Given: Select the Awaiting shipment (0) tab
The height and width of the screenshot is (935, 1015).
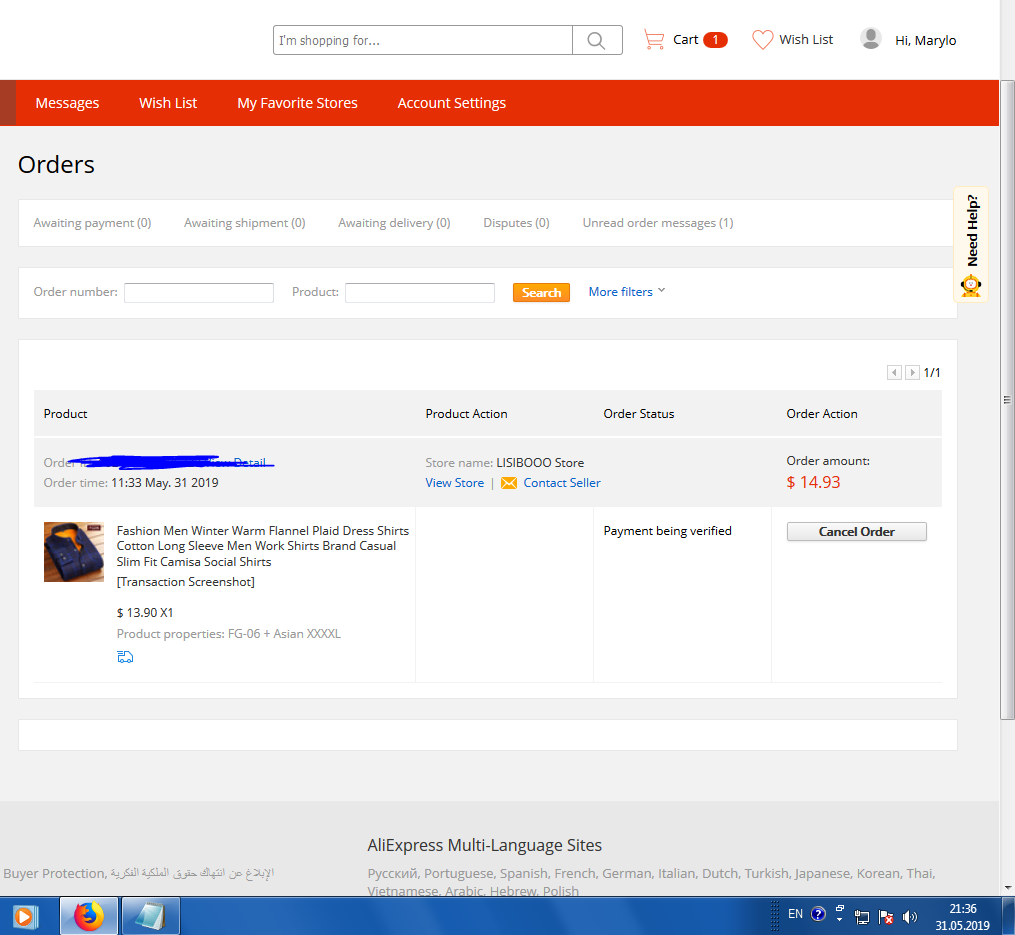Looking at the screenshot, I should pos(245,223).
